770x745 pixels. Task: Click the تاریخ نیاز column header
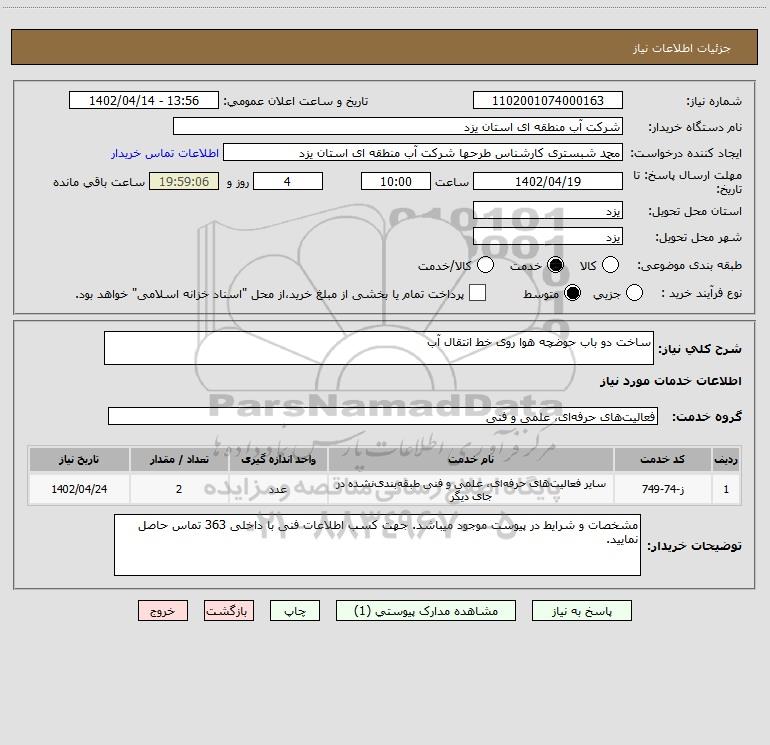click(79, 460)
